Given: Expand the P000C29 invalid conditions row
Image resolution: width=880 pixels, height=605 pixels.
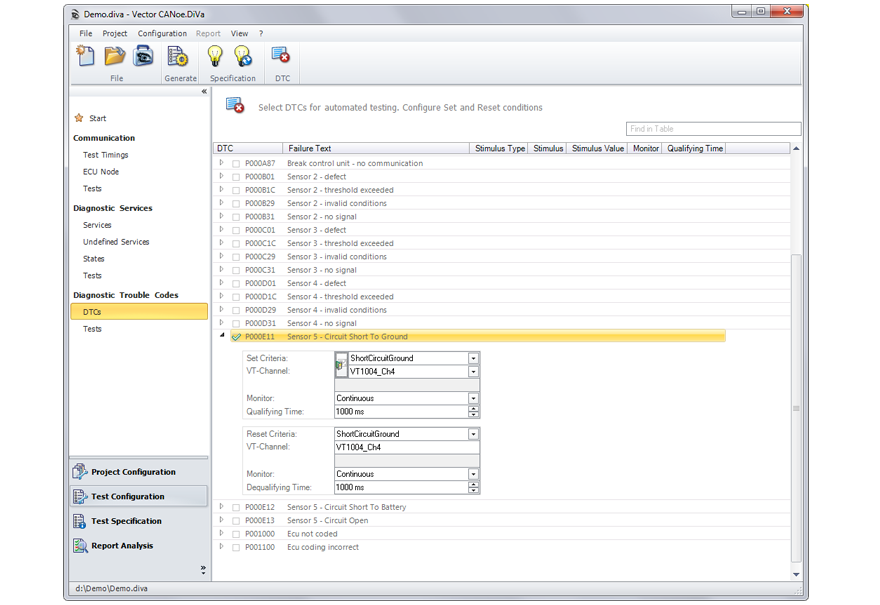Looking at the screenshot, I should pyautogui.click(x=222, y=256).
